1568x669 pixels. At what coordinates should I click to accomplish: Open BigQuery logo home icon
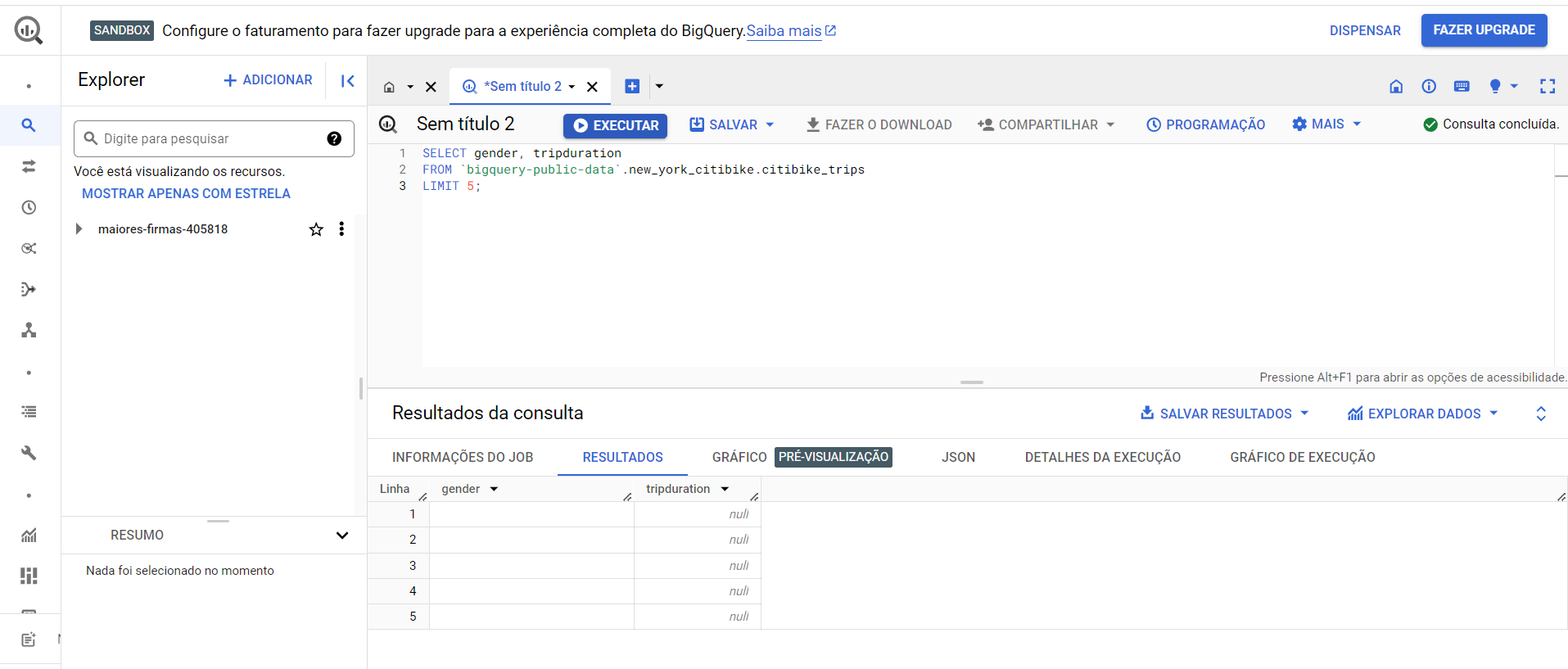pyautogui.click(x=29, y=30)
